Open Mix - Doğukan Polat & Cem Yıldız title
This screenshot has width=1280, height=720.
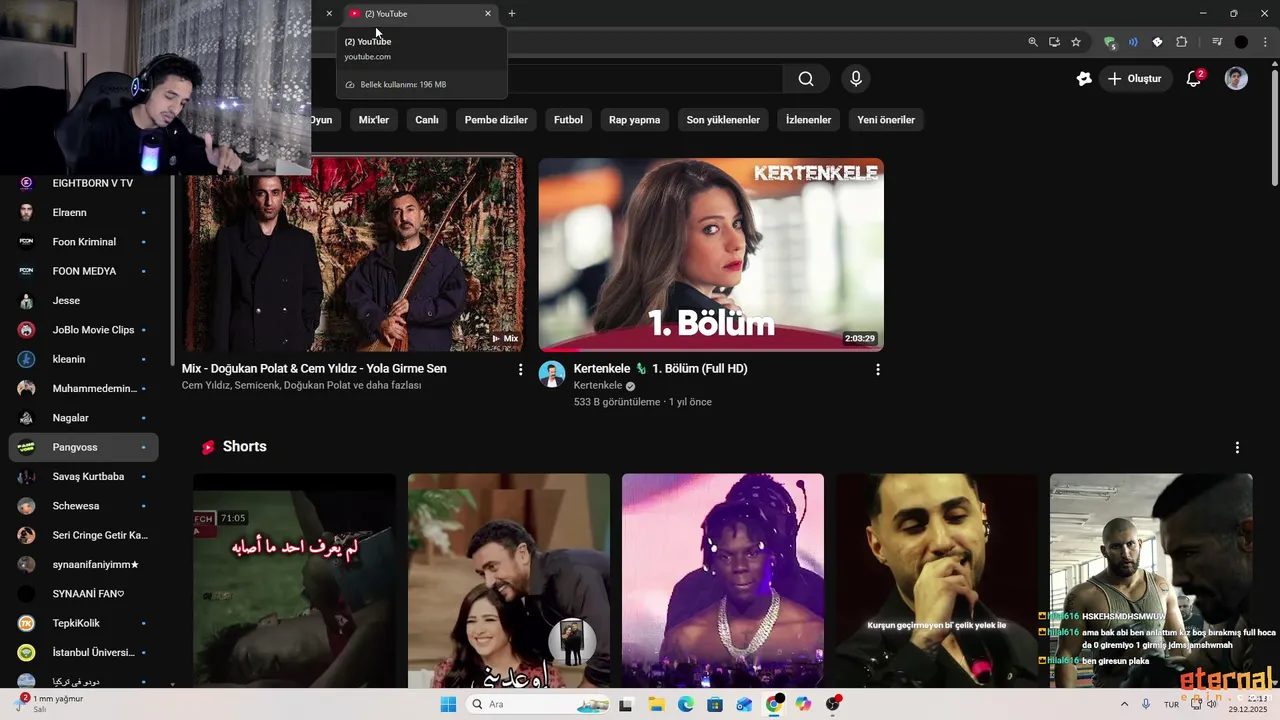click(x=314, y=369)
